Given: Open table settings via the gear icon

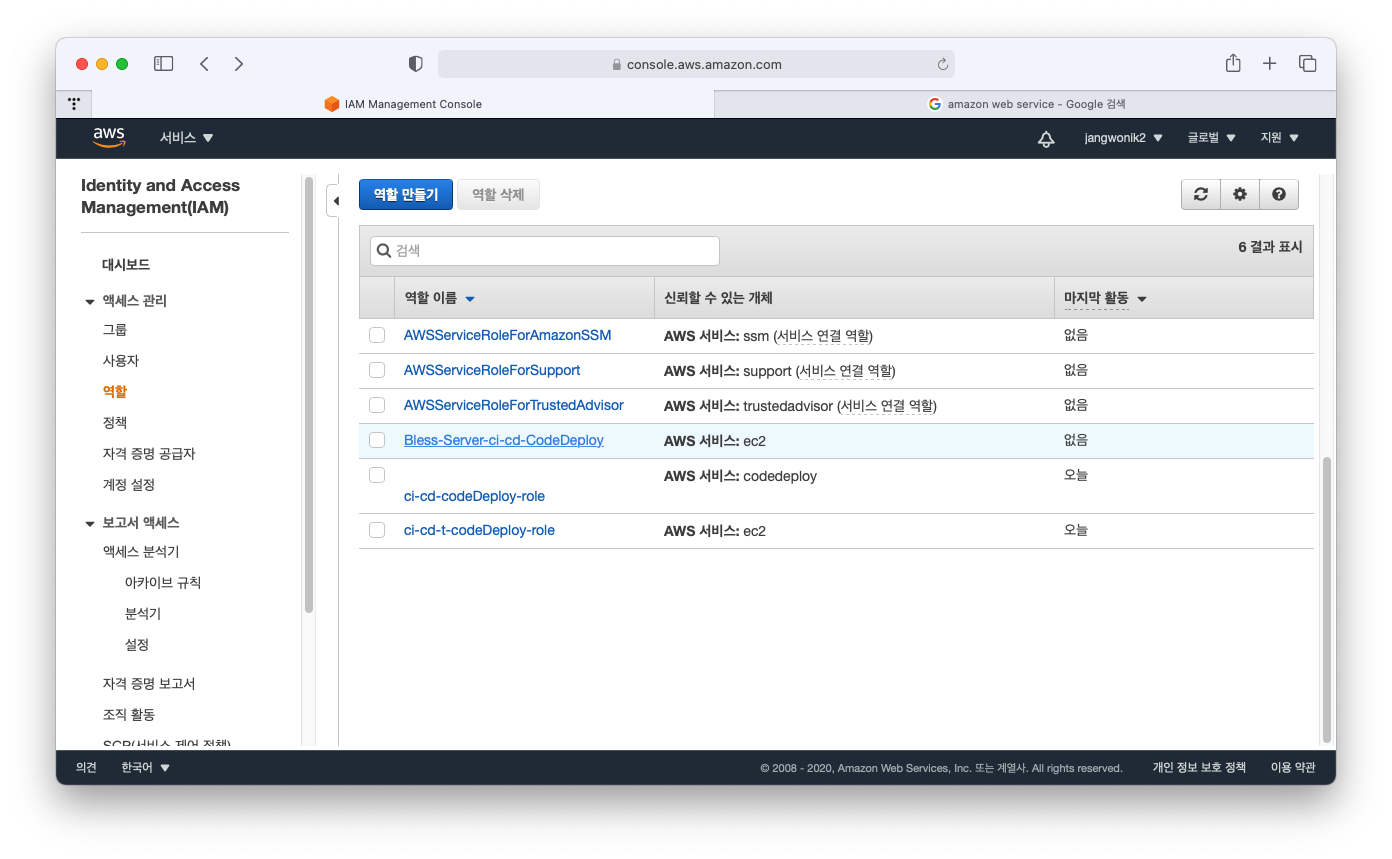Looking at the screenshot, I should 1240,195.
